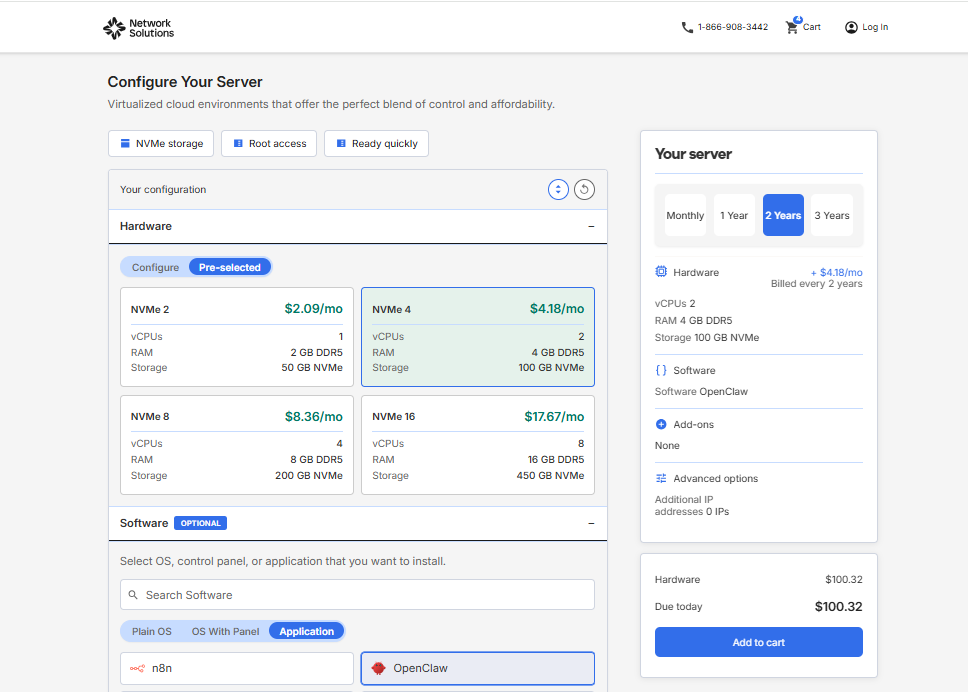Viewport: 968px width, 692px height.
Task: Open the shopping cart icon
Action: (x=793, y=27)
